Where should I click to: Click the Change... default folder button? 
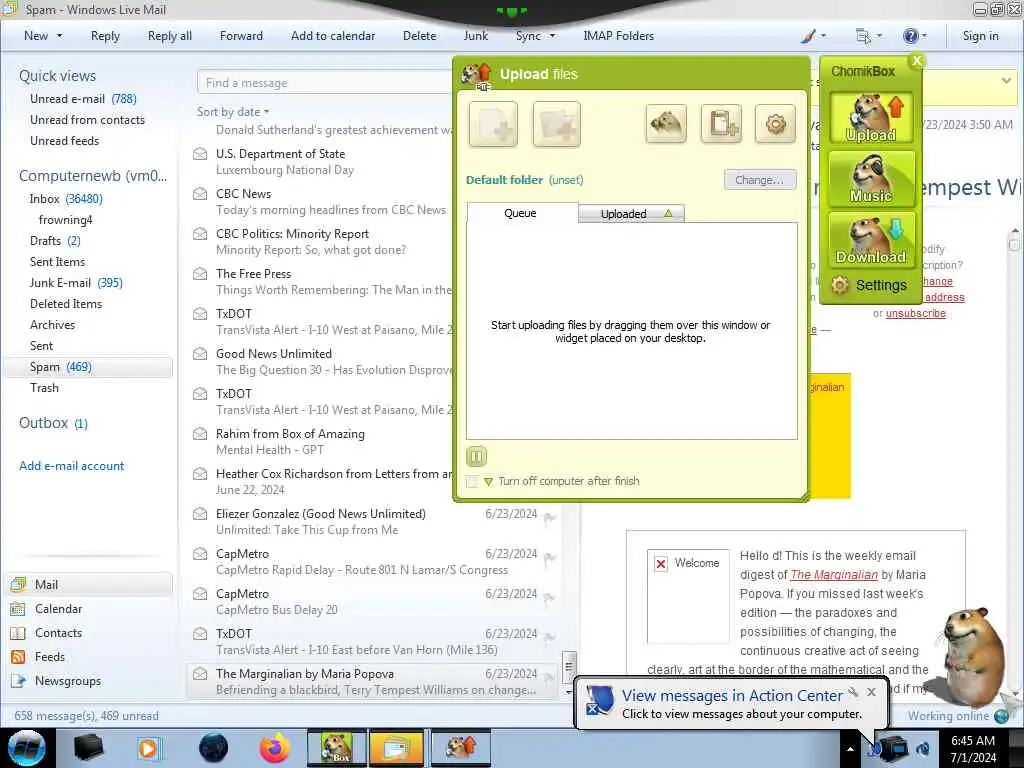coord(760,180)
